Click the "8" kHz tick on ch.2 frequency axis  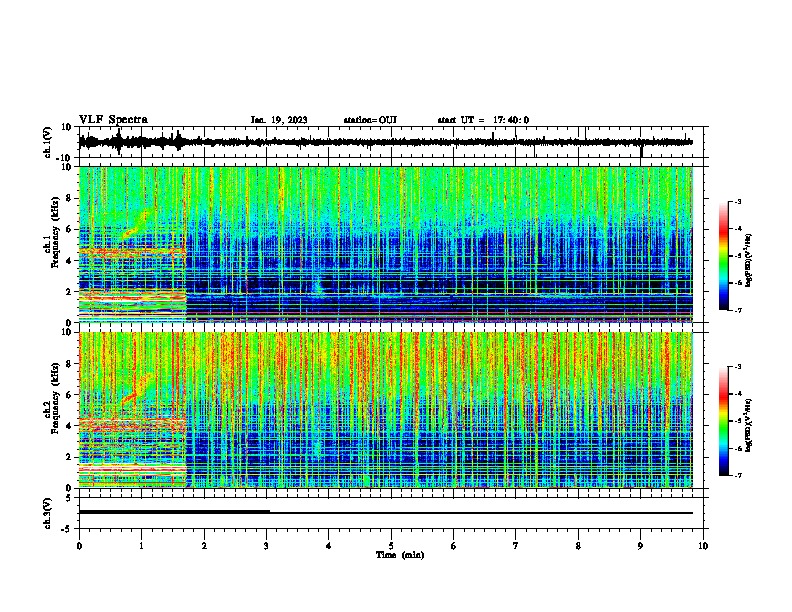click(70, 364)
